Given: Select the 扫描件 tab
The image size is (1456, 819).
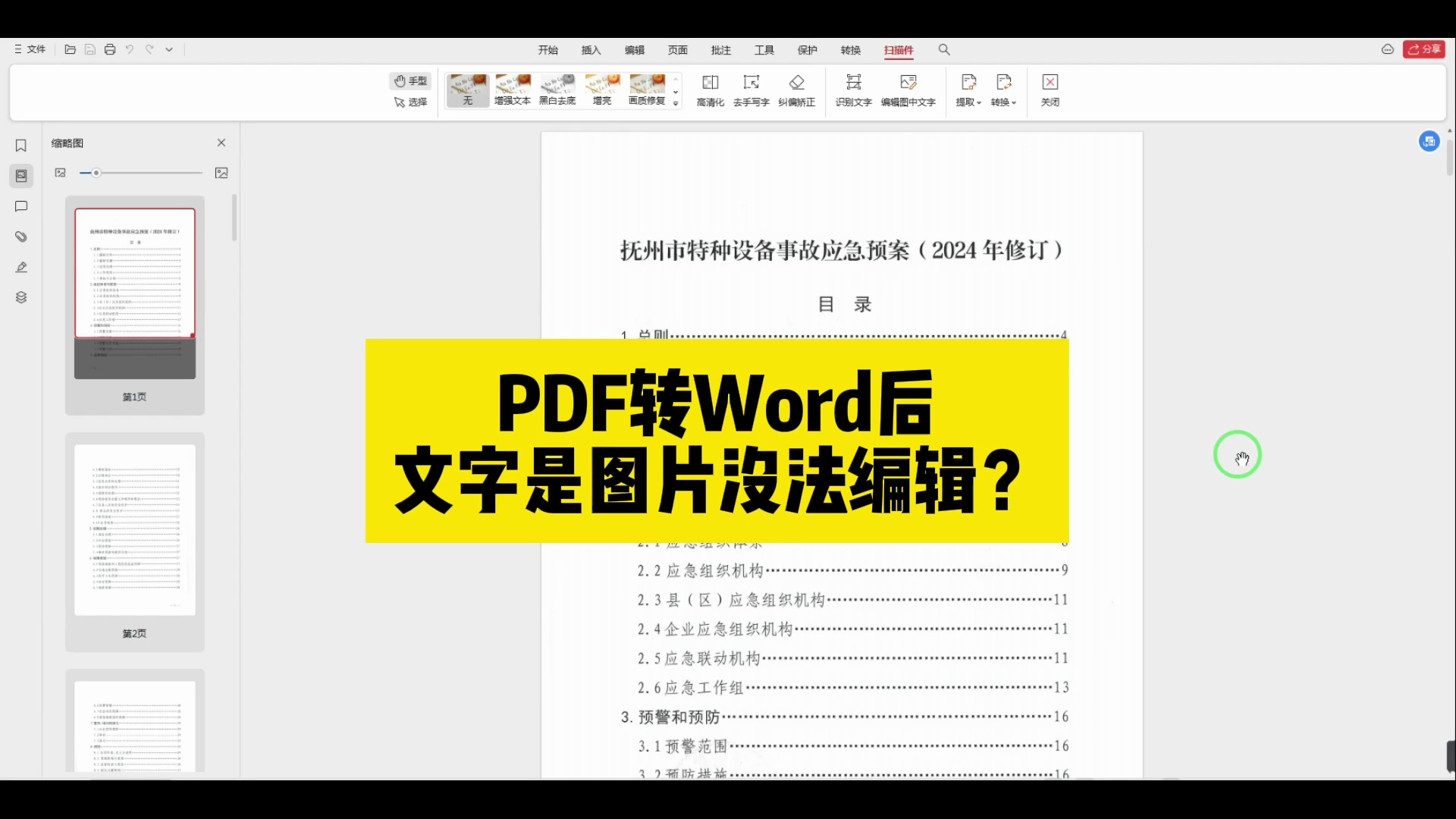Looking at the screenshot, I should (899, 50).
